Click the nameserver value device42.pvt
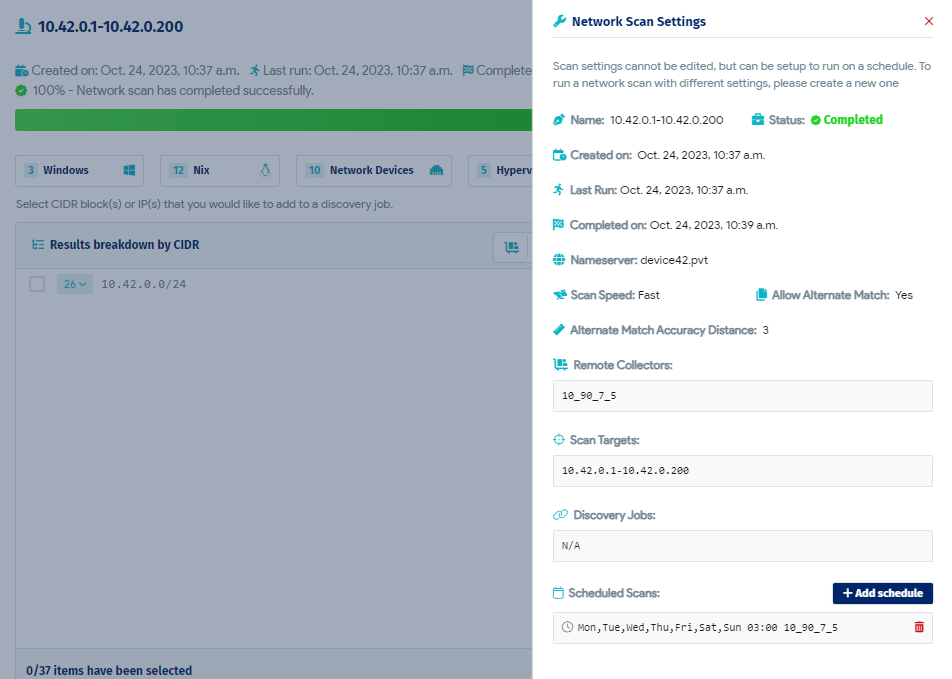 674,260
